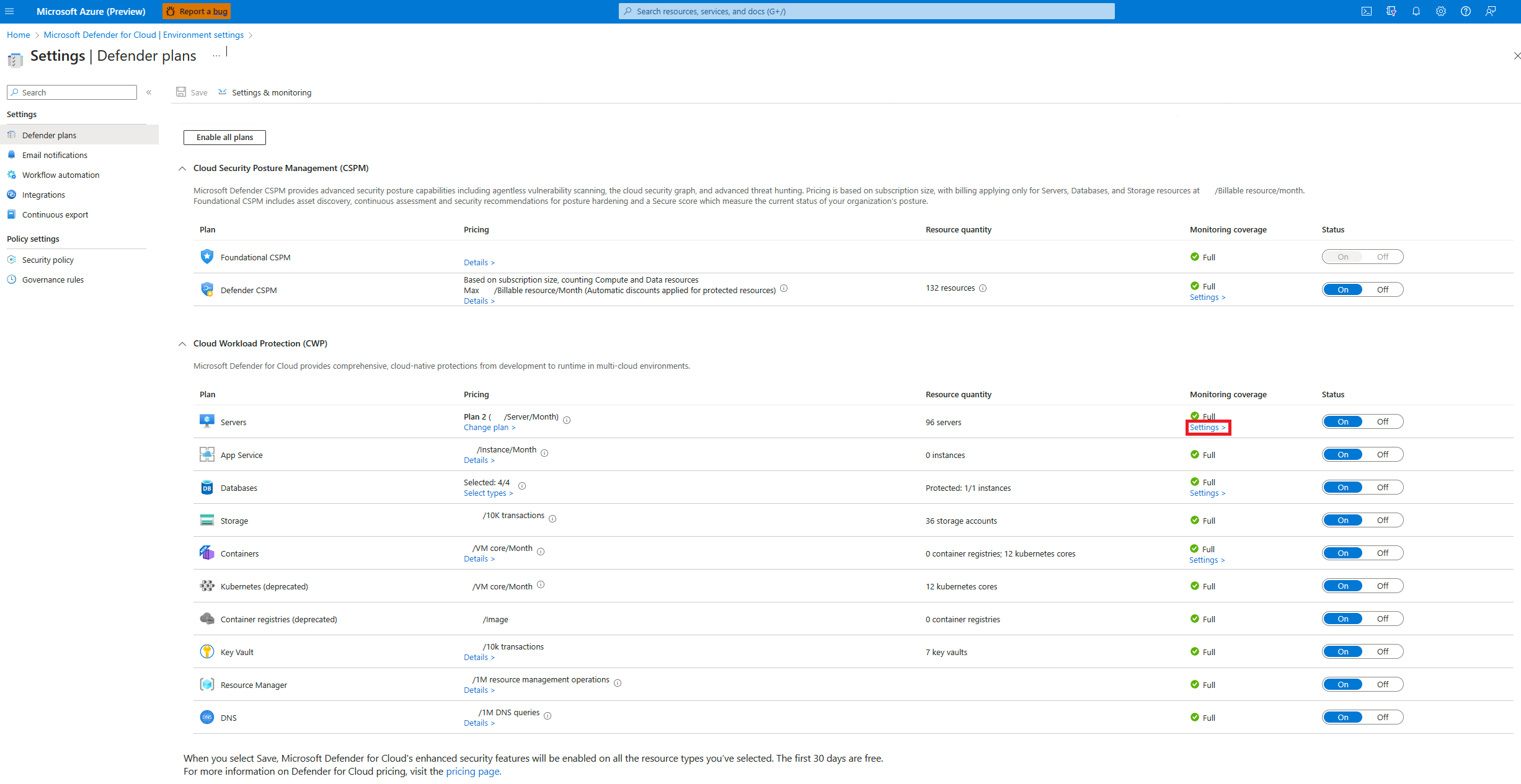The height and width of the screenshot is (784, 1521).
Task: Collapse the Cloud Workload Protection section
Action: [182, 343]
